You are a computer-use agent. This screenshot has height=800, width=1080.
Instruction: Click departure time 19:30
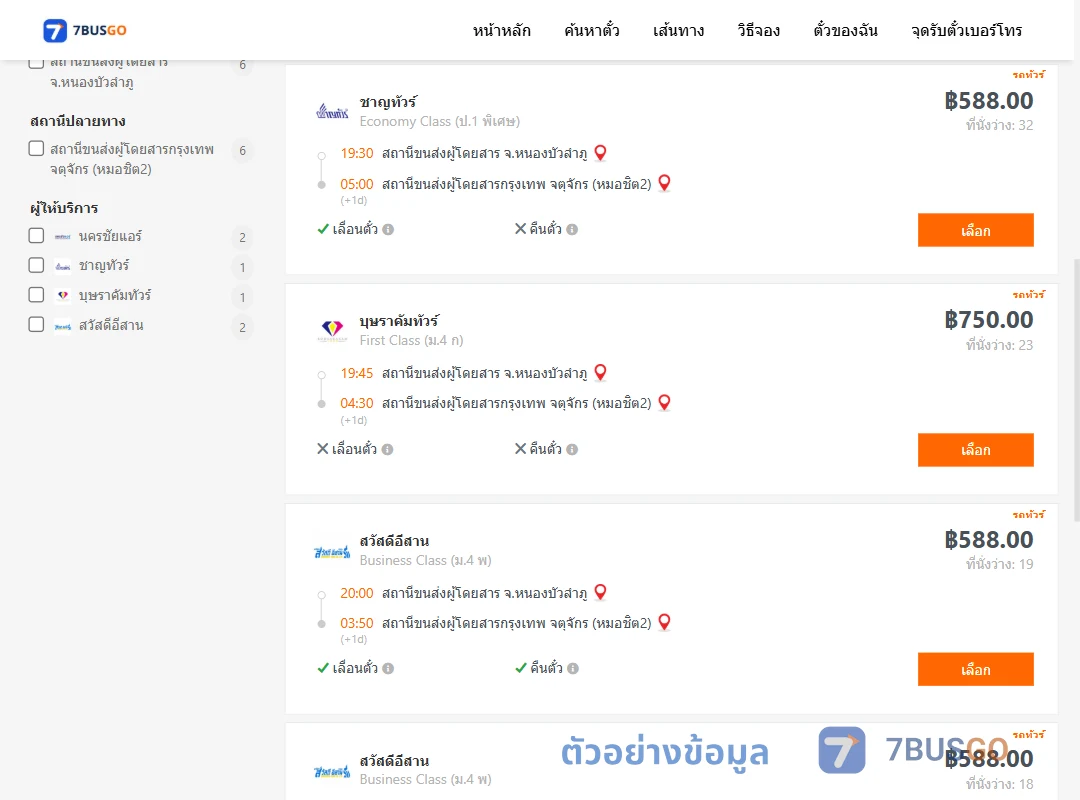coord(357,153)
